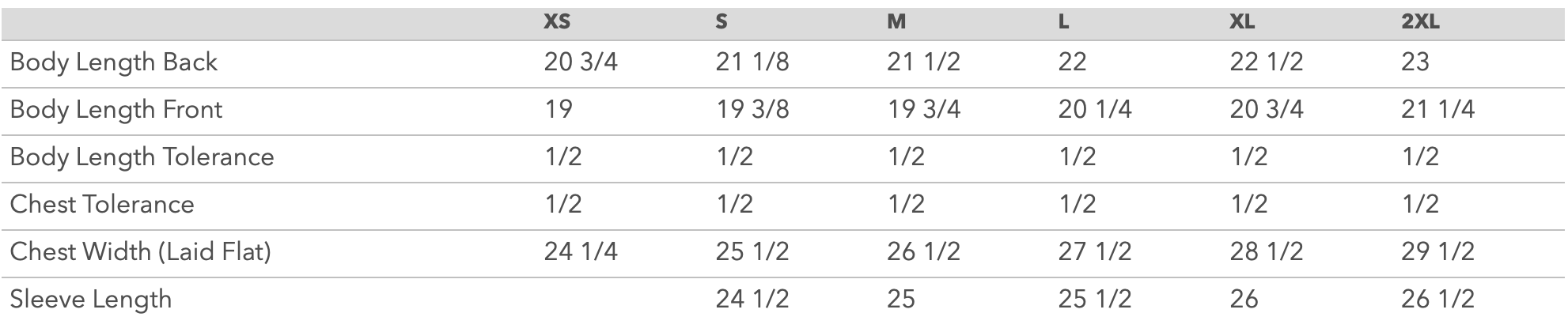Click the 2XL column header
Viewport: 1568px width, 332px height.
coord(1420,23)
